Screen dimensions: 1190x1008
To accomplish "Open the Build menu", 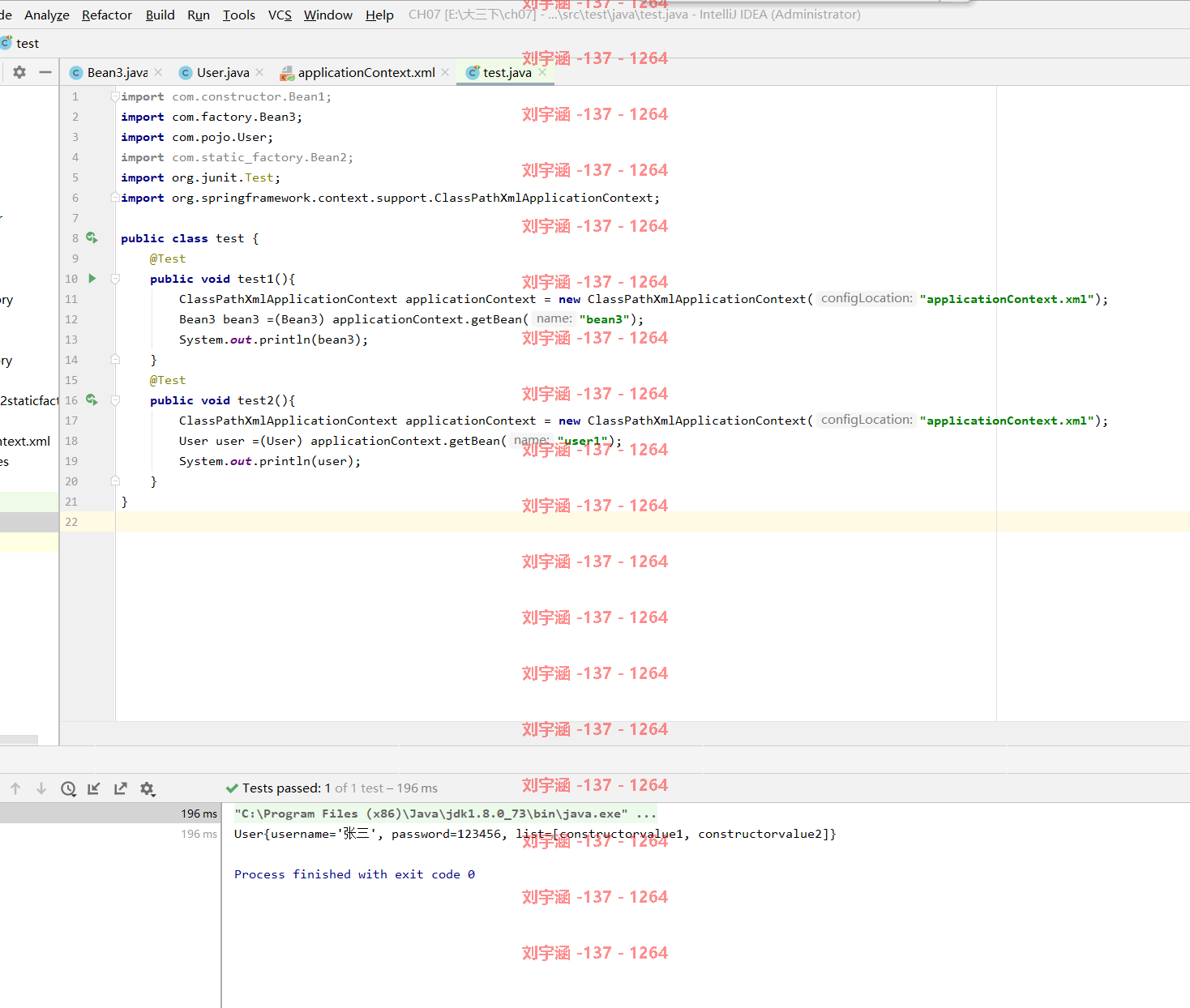I will pos(160,15).
